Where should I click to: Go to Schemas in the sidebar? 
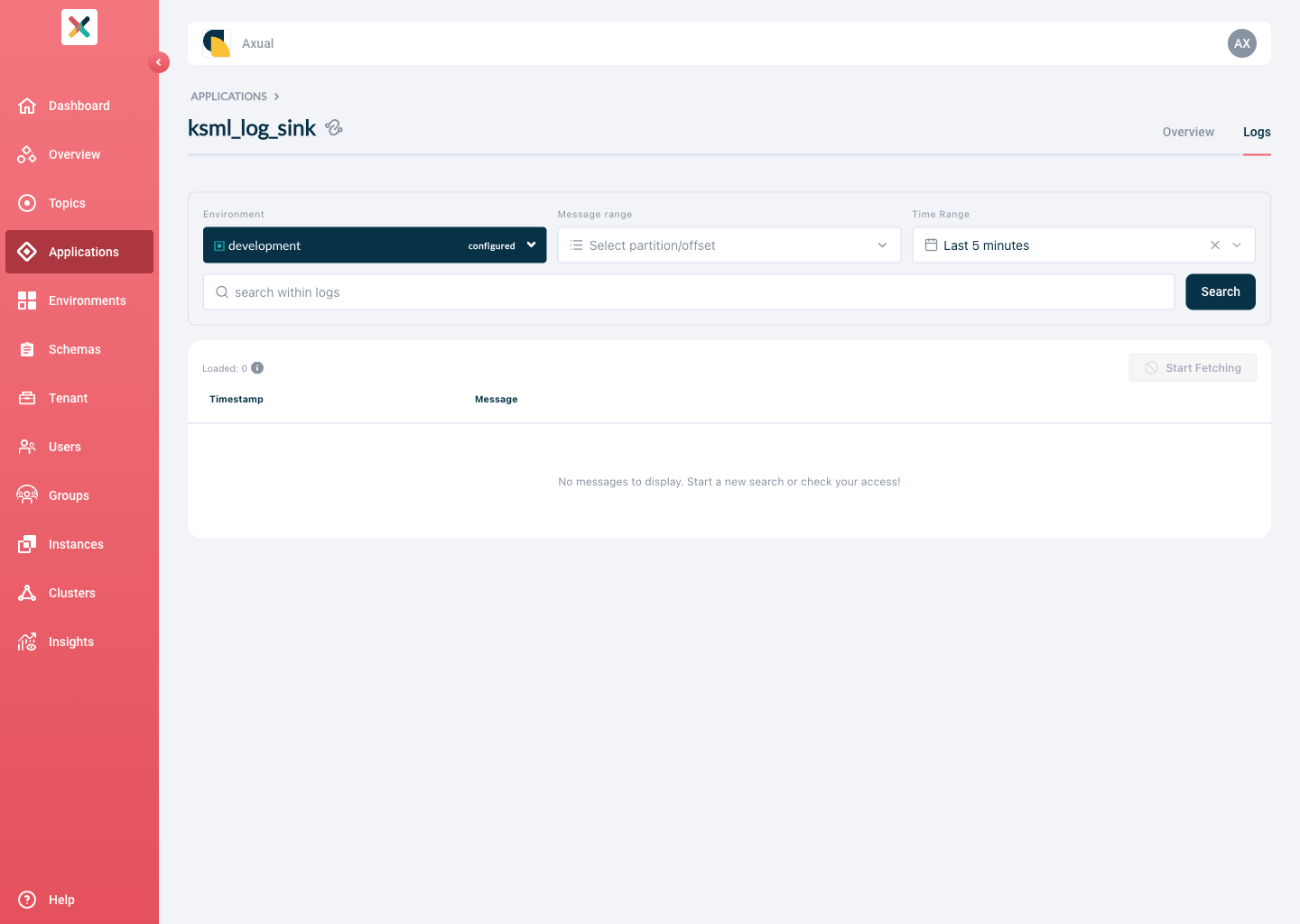point(79,349)
